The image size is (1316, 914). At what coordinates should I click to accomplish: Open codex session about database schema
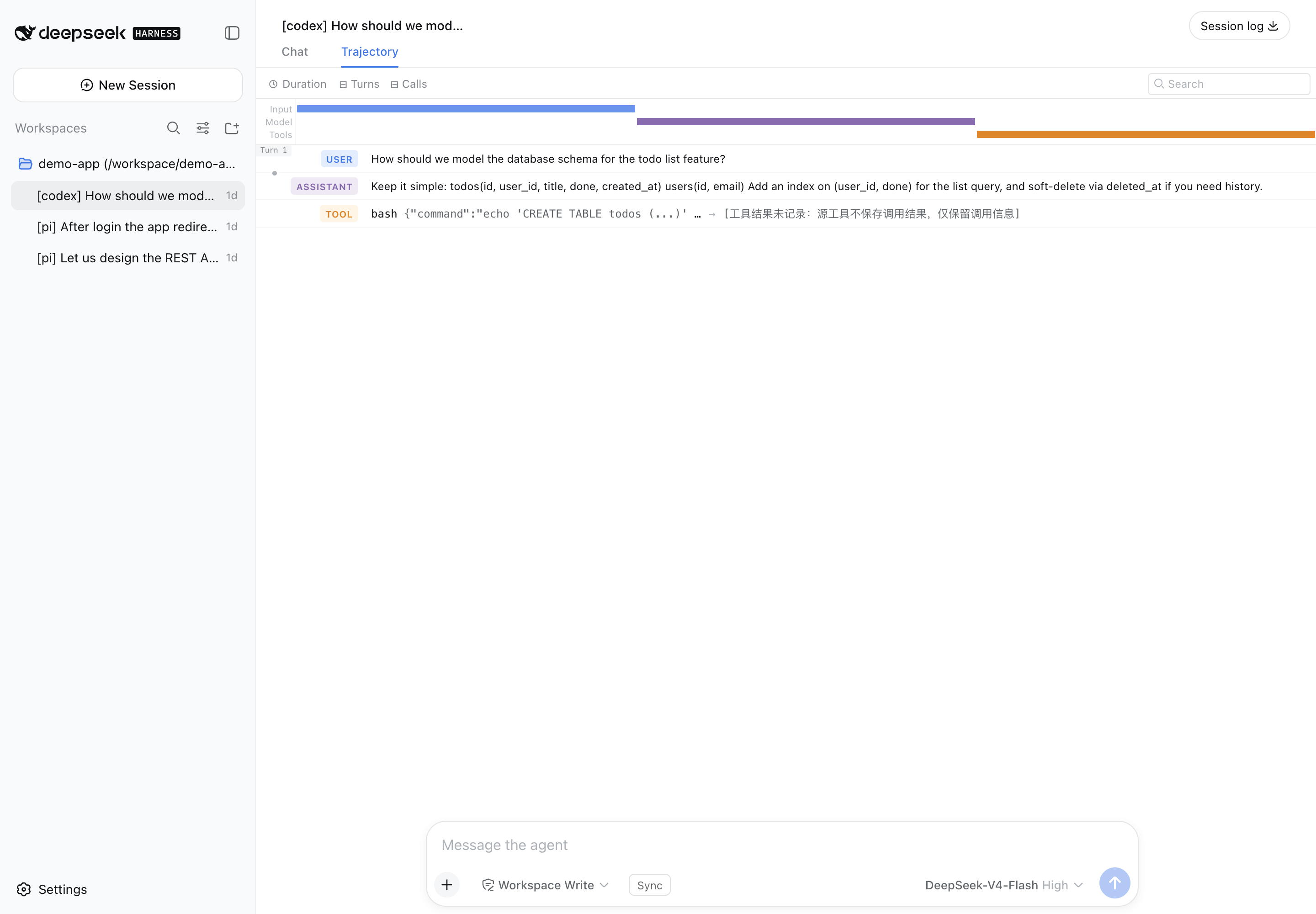[x=127, y=196]
